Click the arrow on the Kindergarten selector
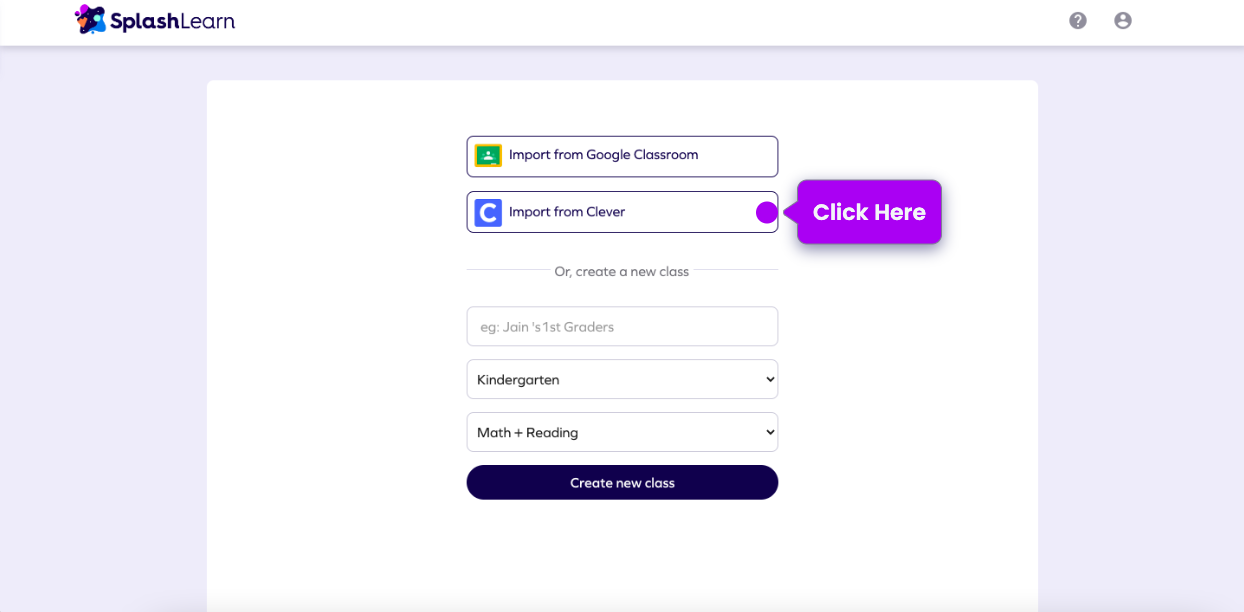 coord(769,379)
